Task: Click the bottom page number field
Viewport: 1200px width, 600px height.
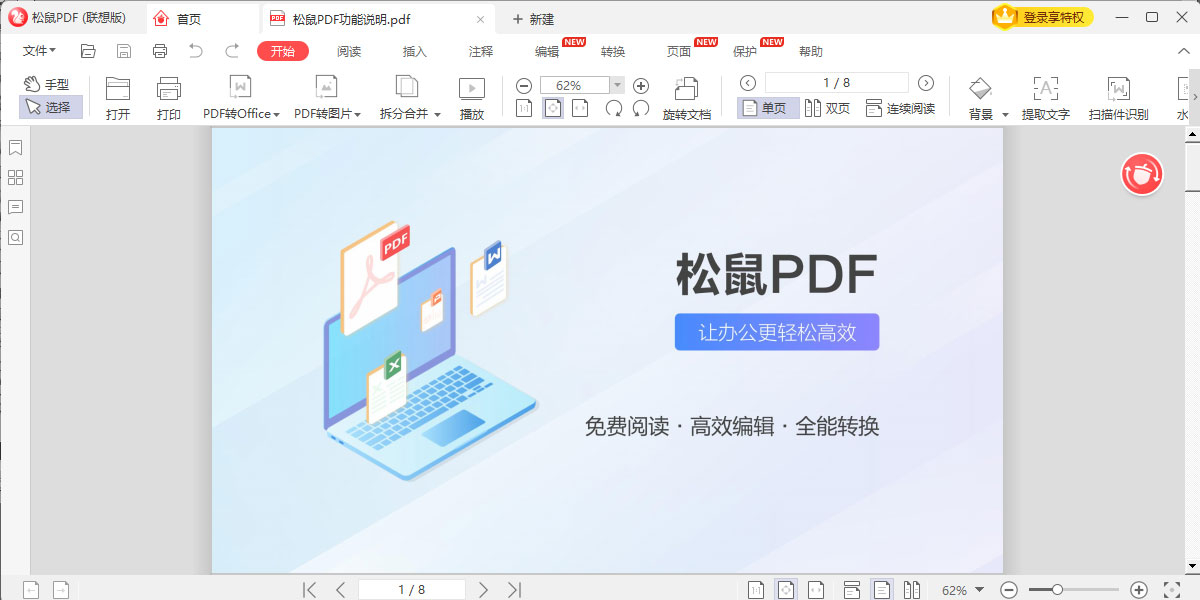Action: [412, 590]
